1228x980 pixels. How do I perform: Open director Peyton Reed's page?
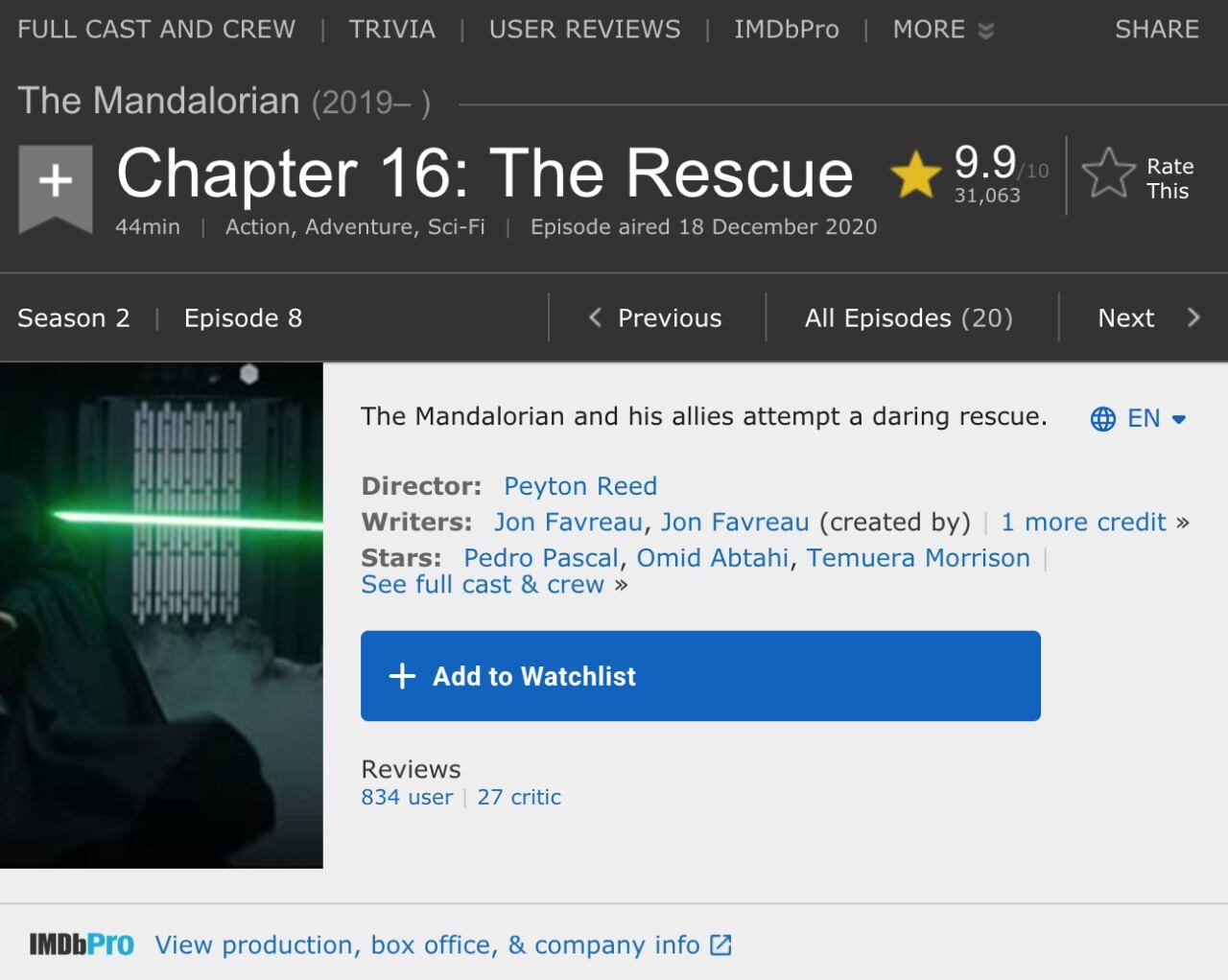[x=580, y=486]
